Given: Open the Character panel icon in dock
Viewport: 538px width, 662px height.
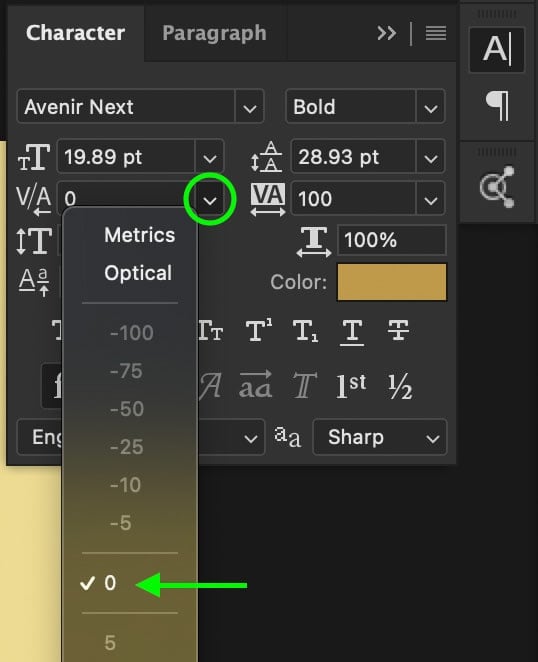Looking at the screenshot, I should [x=497, y=49].
